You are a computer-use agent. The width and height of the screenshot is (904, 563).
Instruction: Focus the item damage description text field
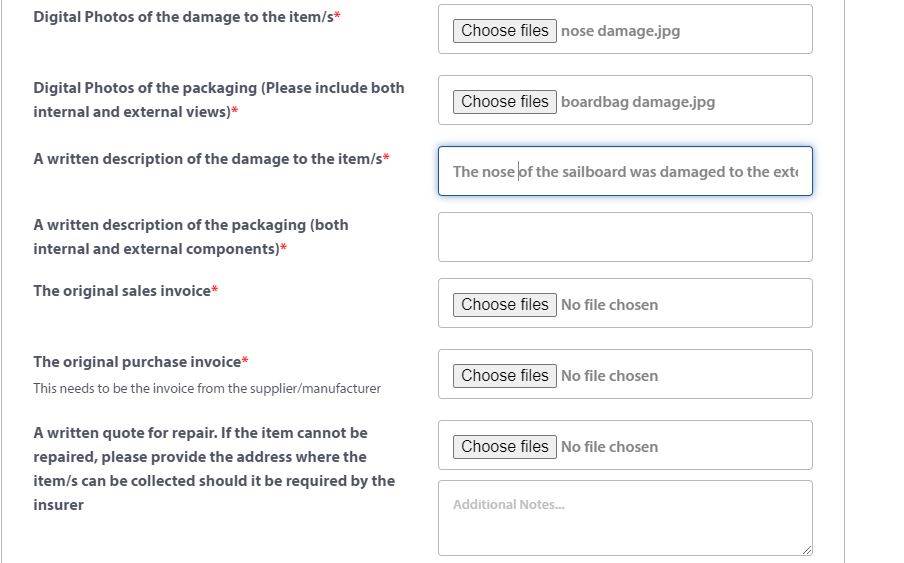[x=625, y=172]
